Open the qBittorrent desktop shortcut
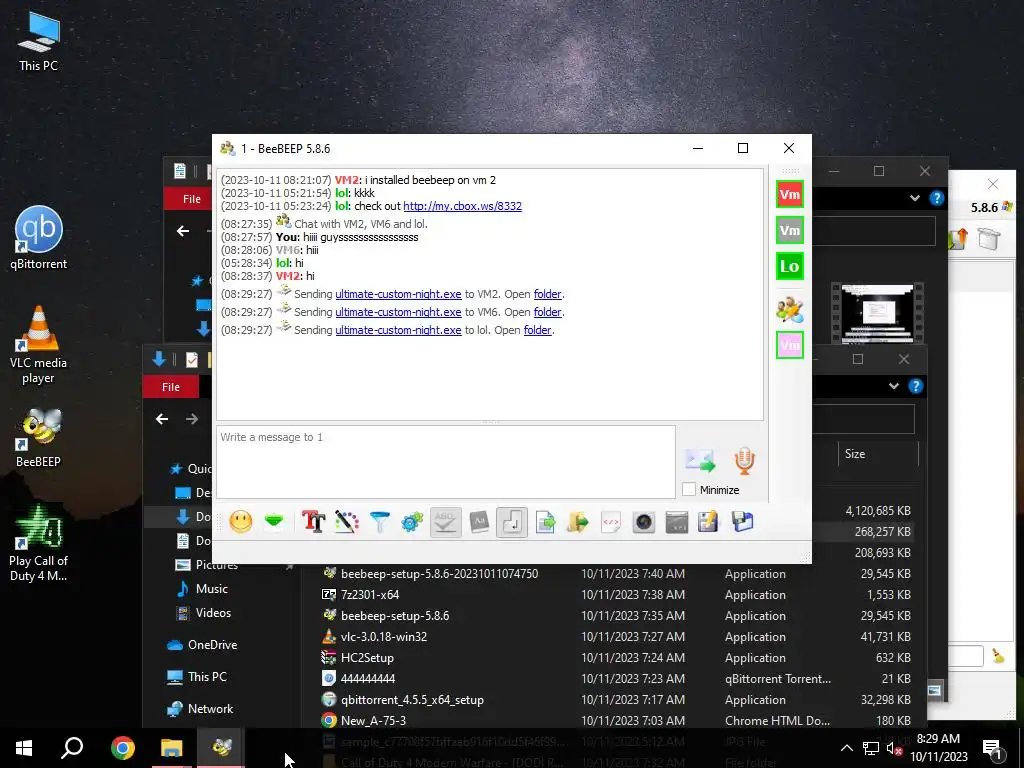 (38, 238)
